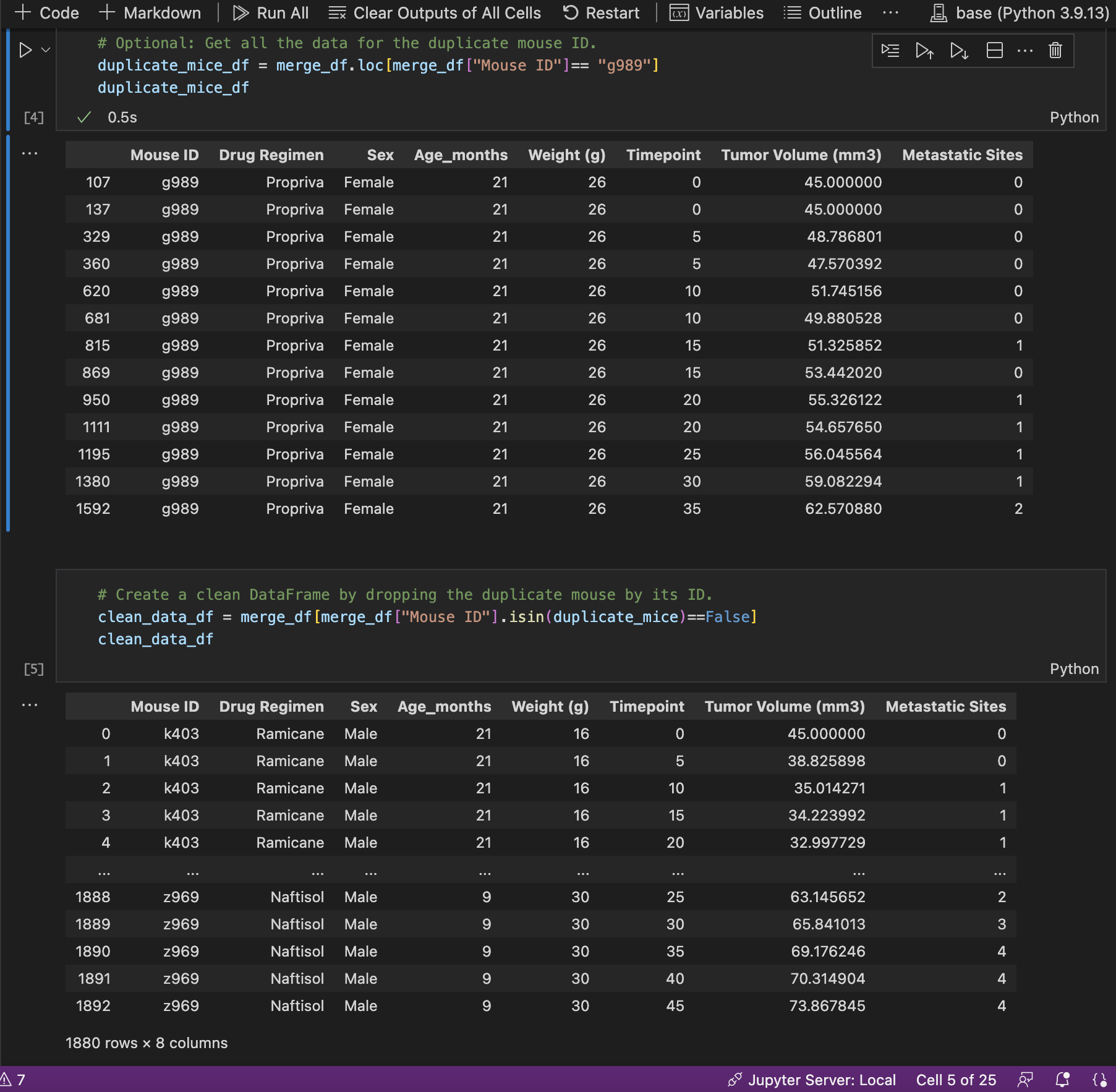Open output actions menu for cell 4
1116x1092 pixels.
[x=30, y=153]
